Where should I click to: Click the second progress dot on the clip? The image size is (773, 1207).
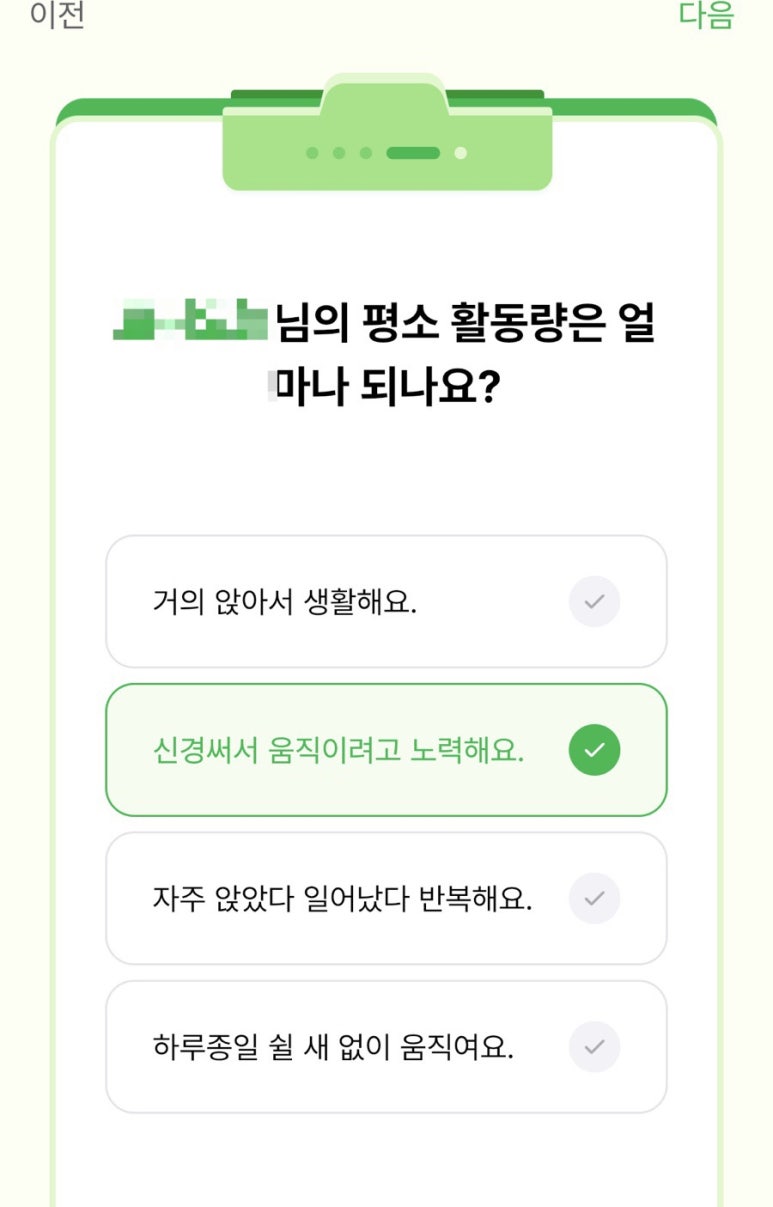tap(339, 153)
